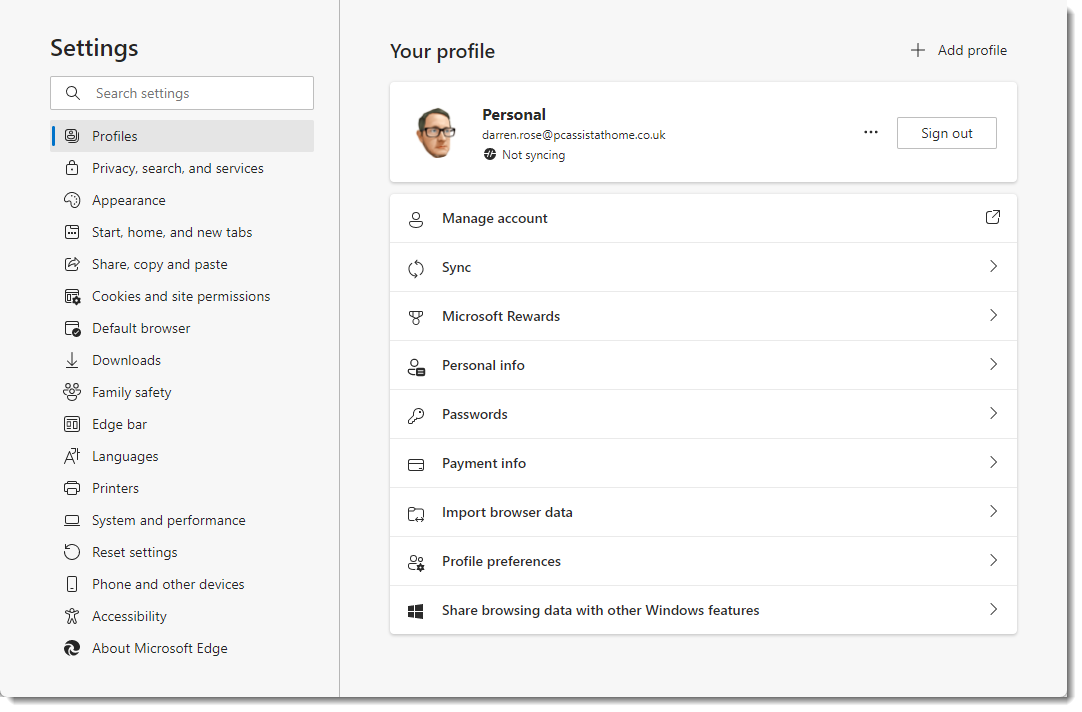This screenshot has width=1082, height=712.
Task: Click the Search settings input field
Action: coord(182,93)
